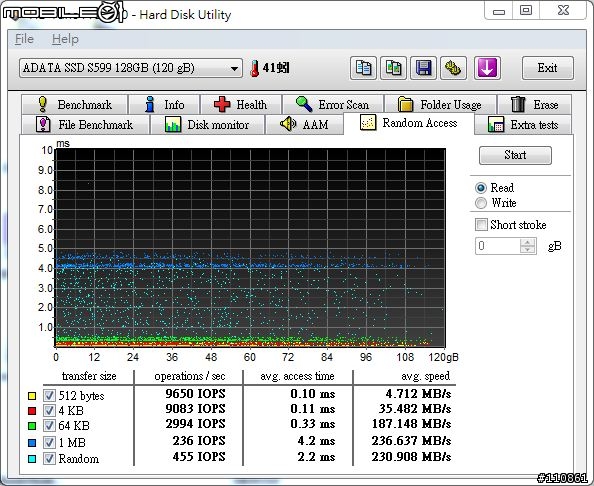Open the File Benchmark tab
Viewport: 594px width, 486px height.
pos(85,125)
